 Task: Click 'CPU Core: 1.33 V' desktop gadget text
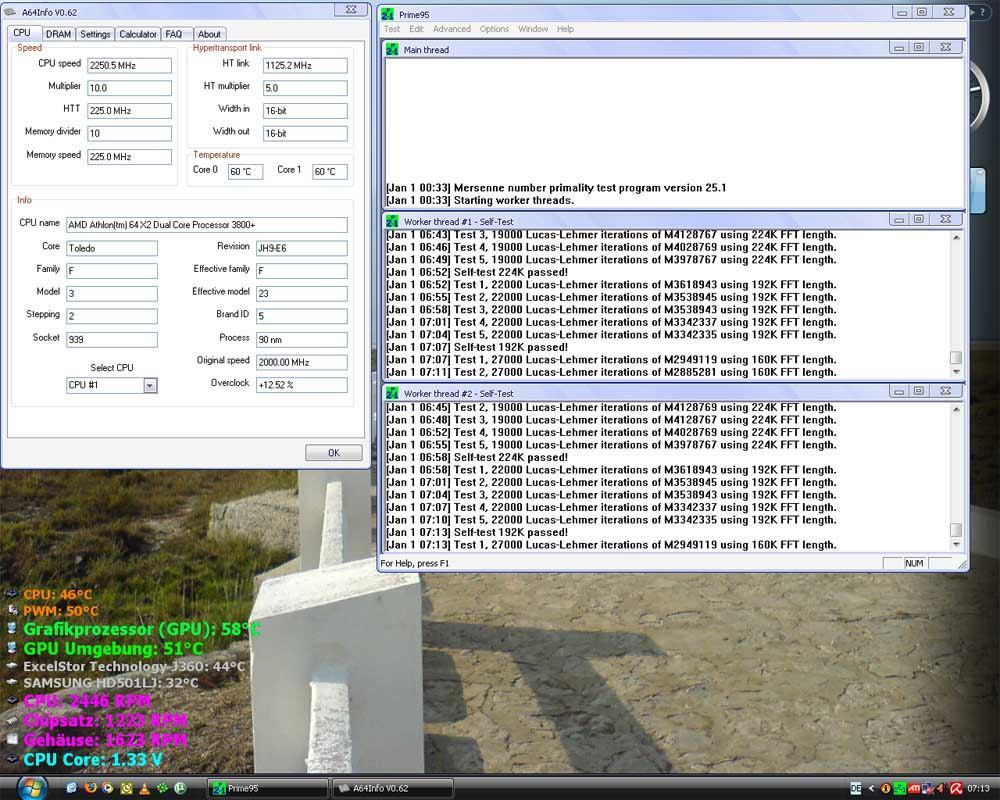[92, 760]
